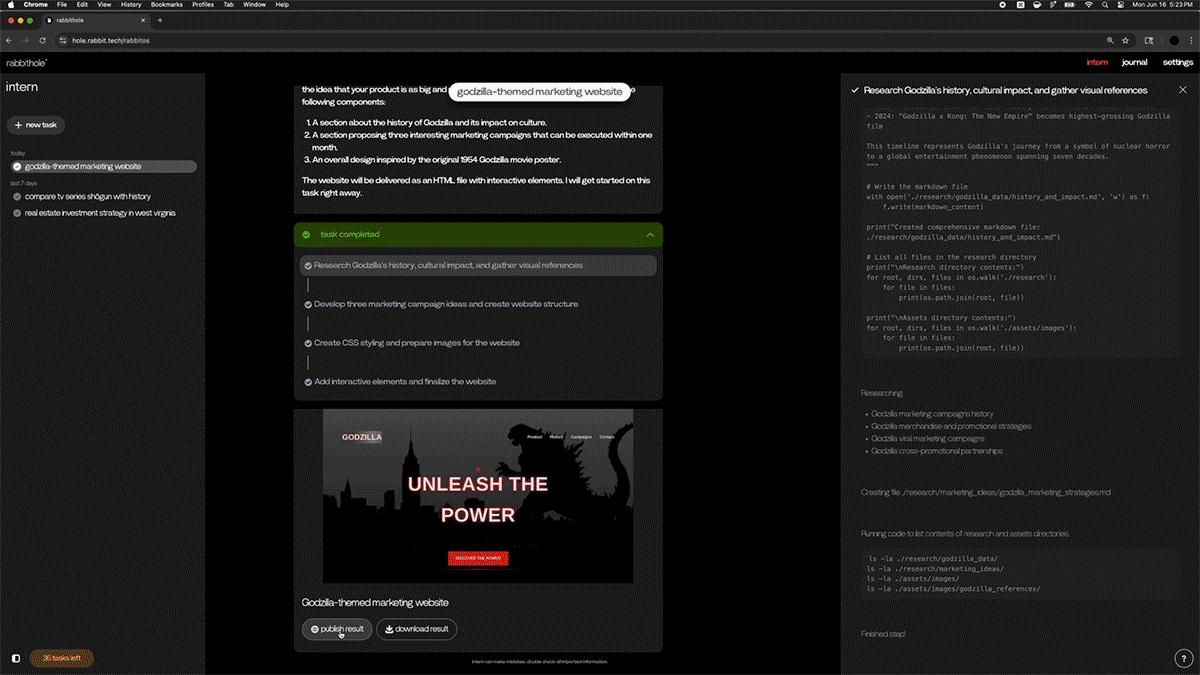Toggle the sidebar panel icon at bottom left
The image size is (1200, 675).
[16, 658]
